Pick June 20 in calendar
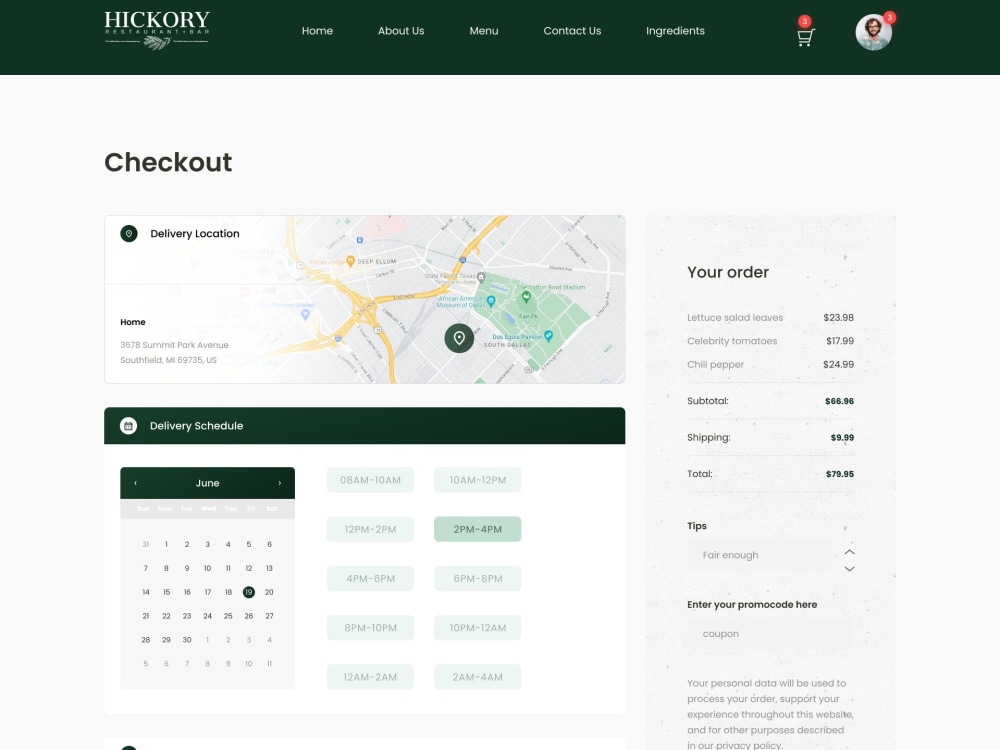Image resolution: width=1000 pixels, height=750 pixels. click(x=269, y=592)
